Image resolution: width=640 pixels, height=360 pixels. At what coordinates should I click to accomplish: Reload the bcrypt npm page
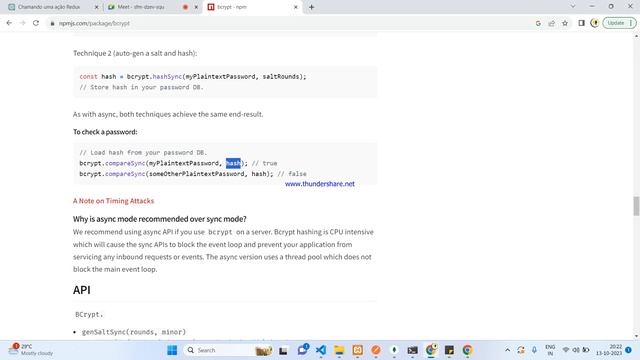36,23
